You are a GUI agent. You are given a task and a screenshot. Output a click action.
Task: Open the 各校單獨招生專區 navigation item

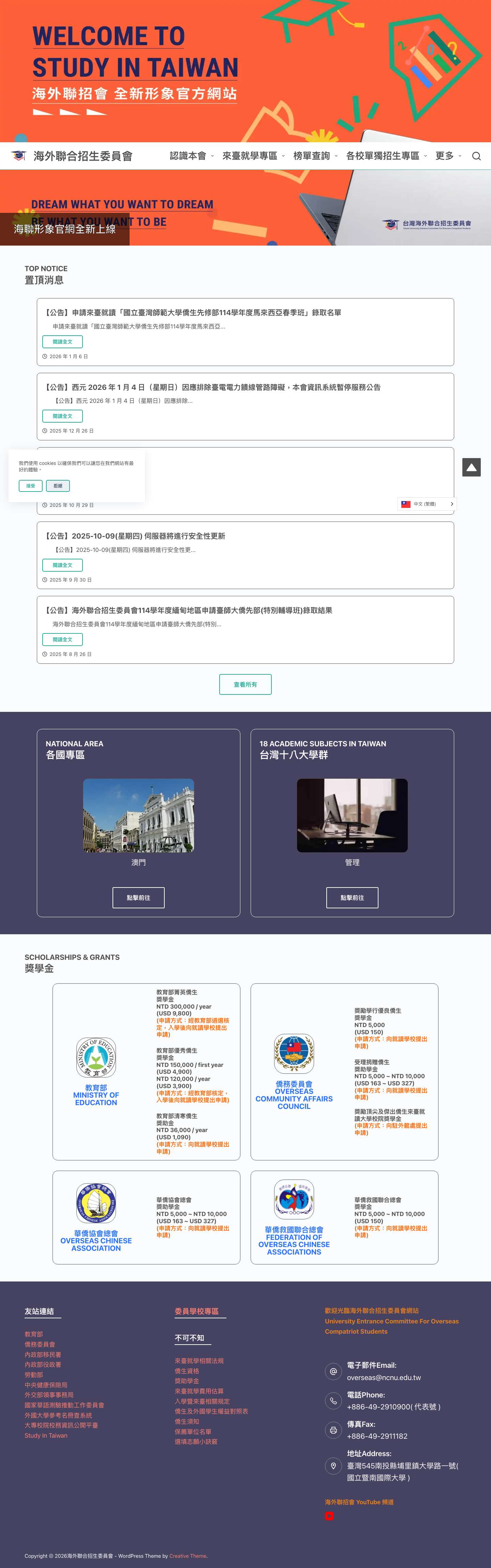[383, 156]
